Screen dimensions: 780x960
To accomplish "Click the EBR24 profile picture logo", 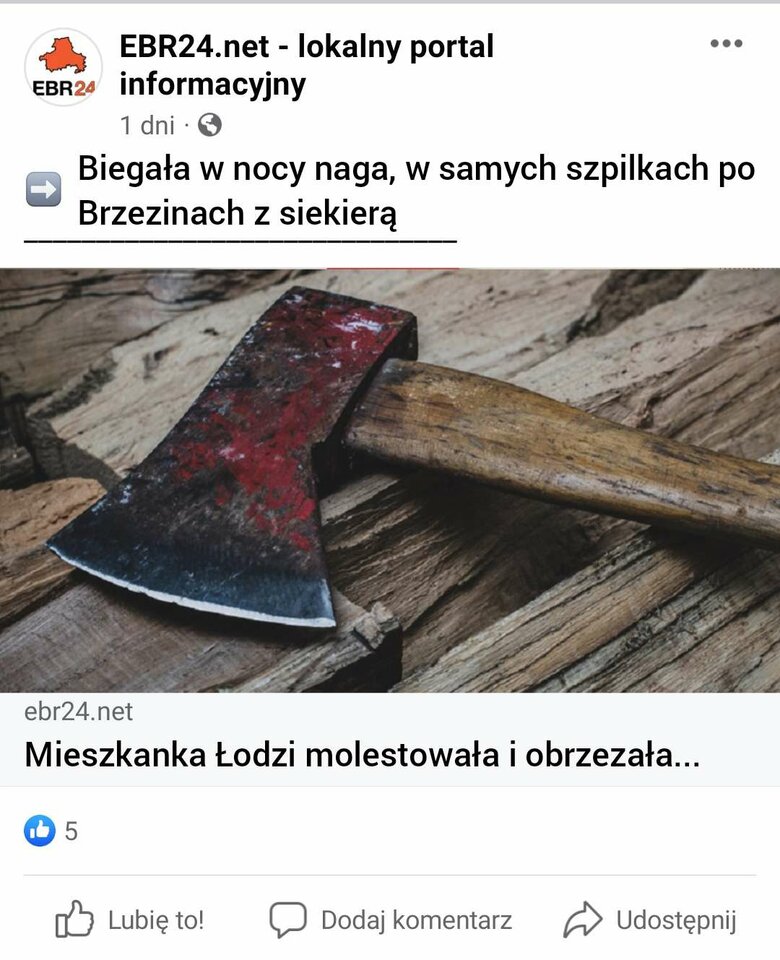I will click(63, 67).
